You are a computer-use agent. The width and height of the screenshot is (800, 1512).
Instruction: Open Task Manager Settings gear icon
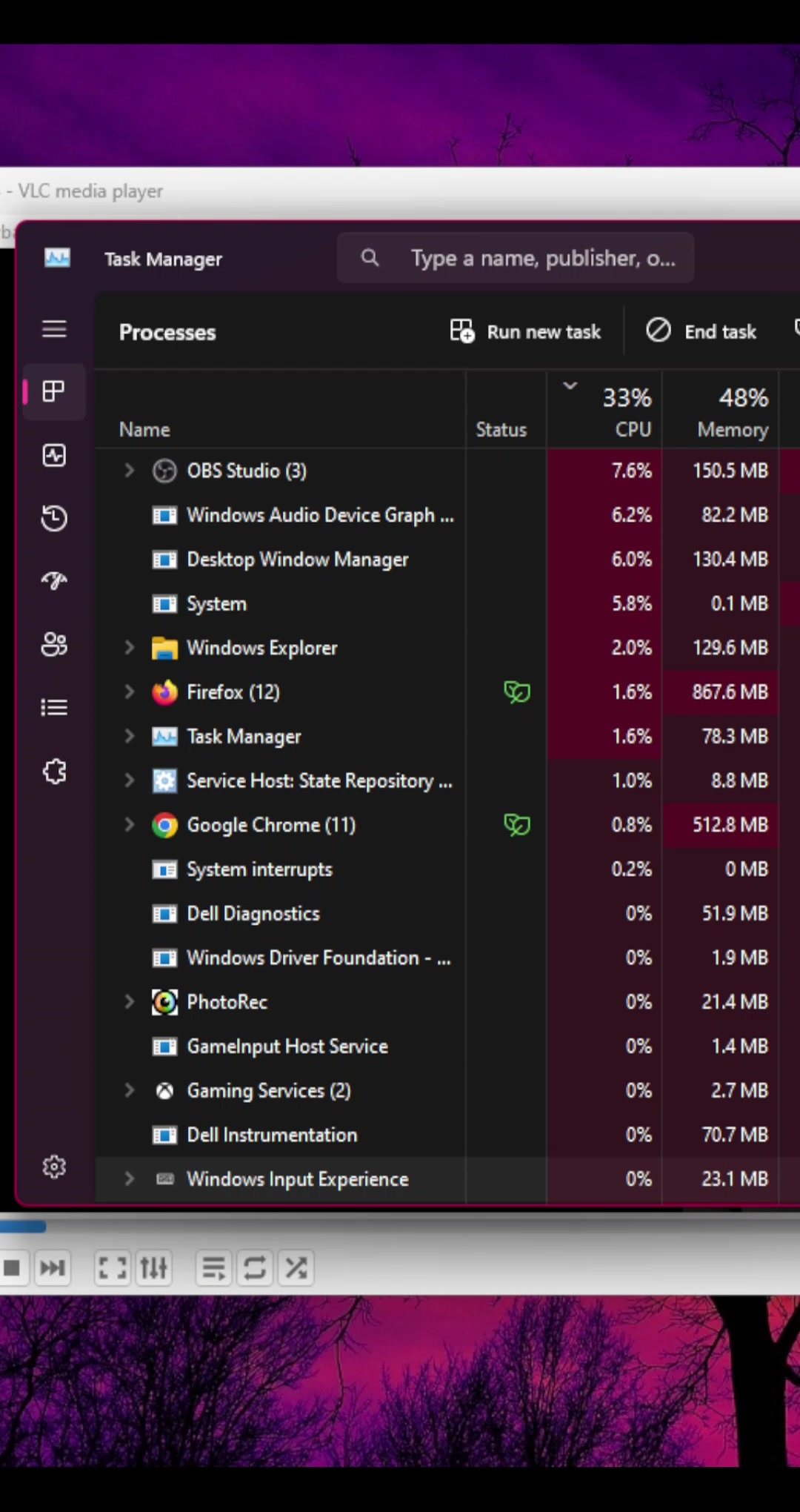coord(54,1167)
